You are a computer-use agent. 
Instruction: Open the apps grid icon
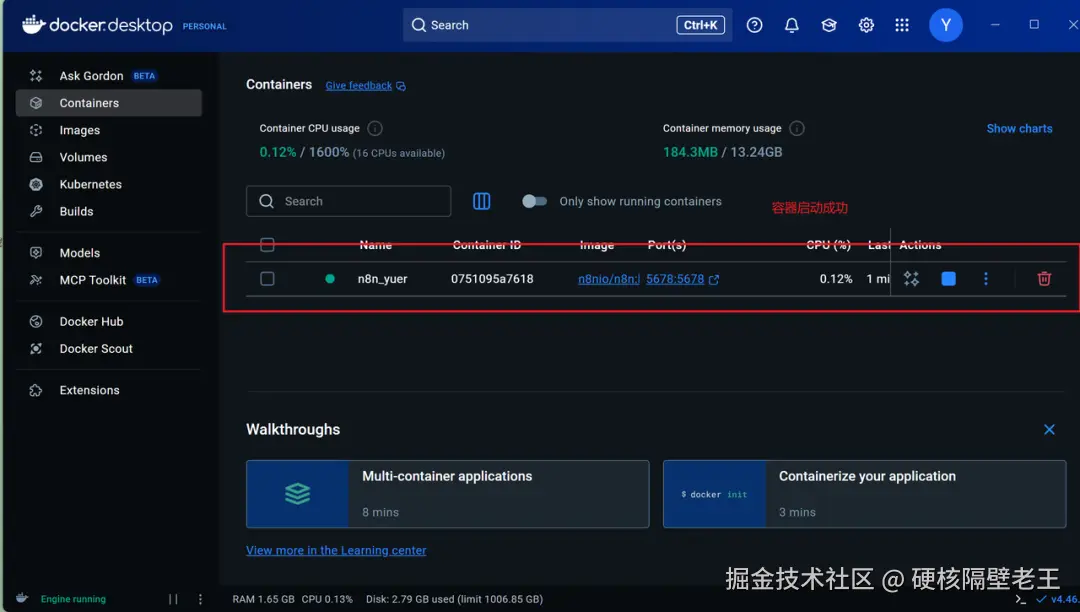click(x=902, y=25)
